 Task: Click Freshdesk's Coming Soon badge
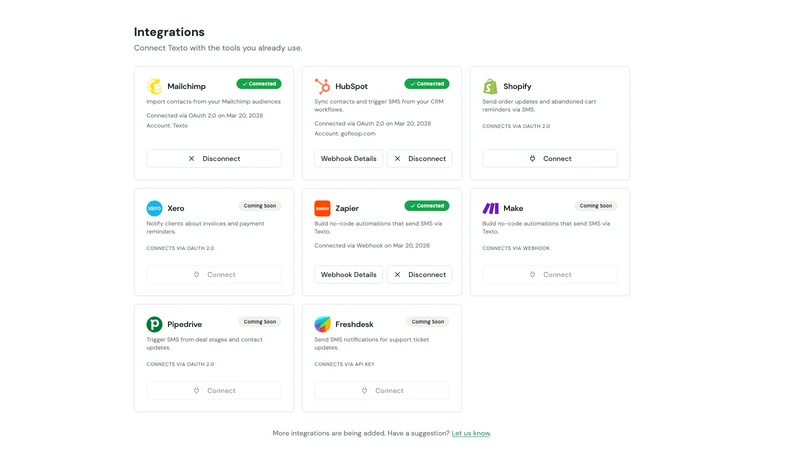click(x=428, y=321)
